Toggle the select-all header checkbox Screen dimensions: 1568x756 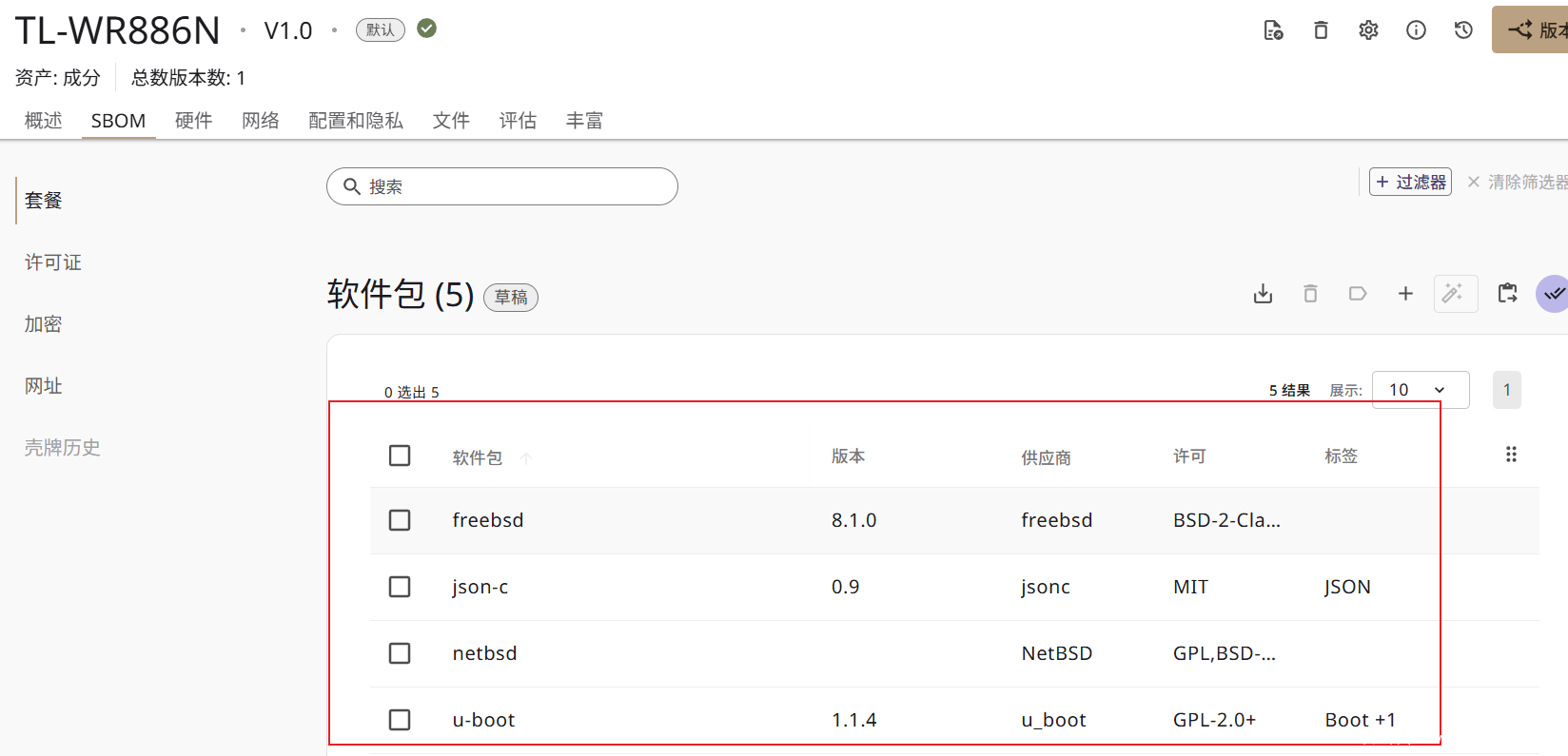pyautogui.click(x=400, y=456)
